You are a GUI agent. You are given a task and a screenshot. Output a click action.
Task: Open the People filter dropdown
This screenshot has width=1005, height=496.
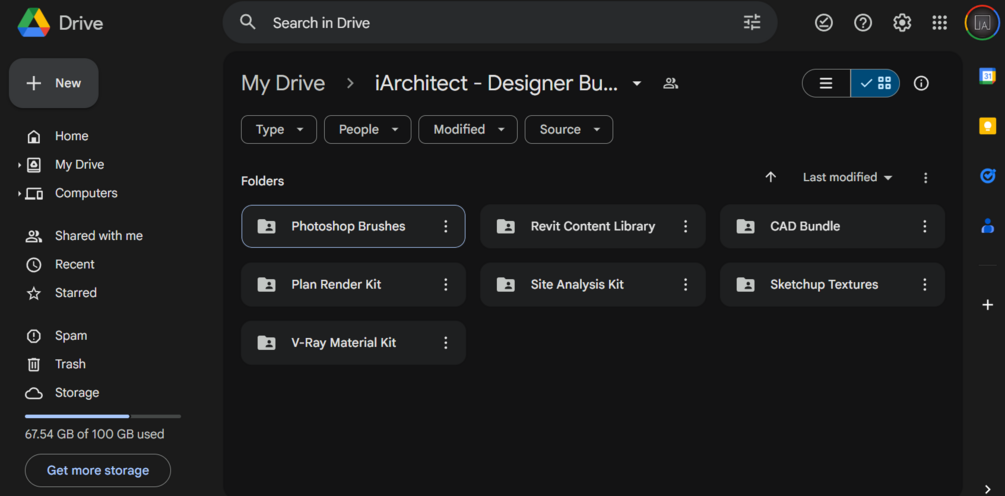click(367, 129)
